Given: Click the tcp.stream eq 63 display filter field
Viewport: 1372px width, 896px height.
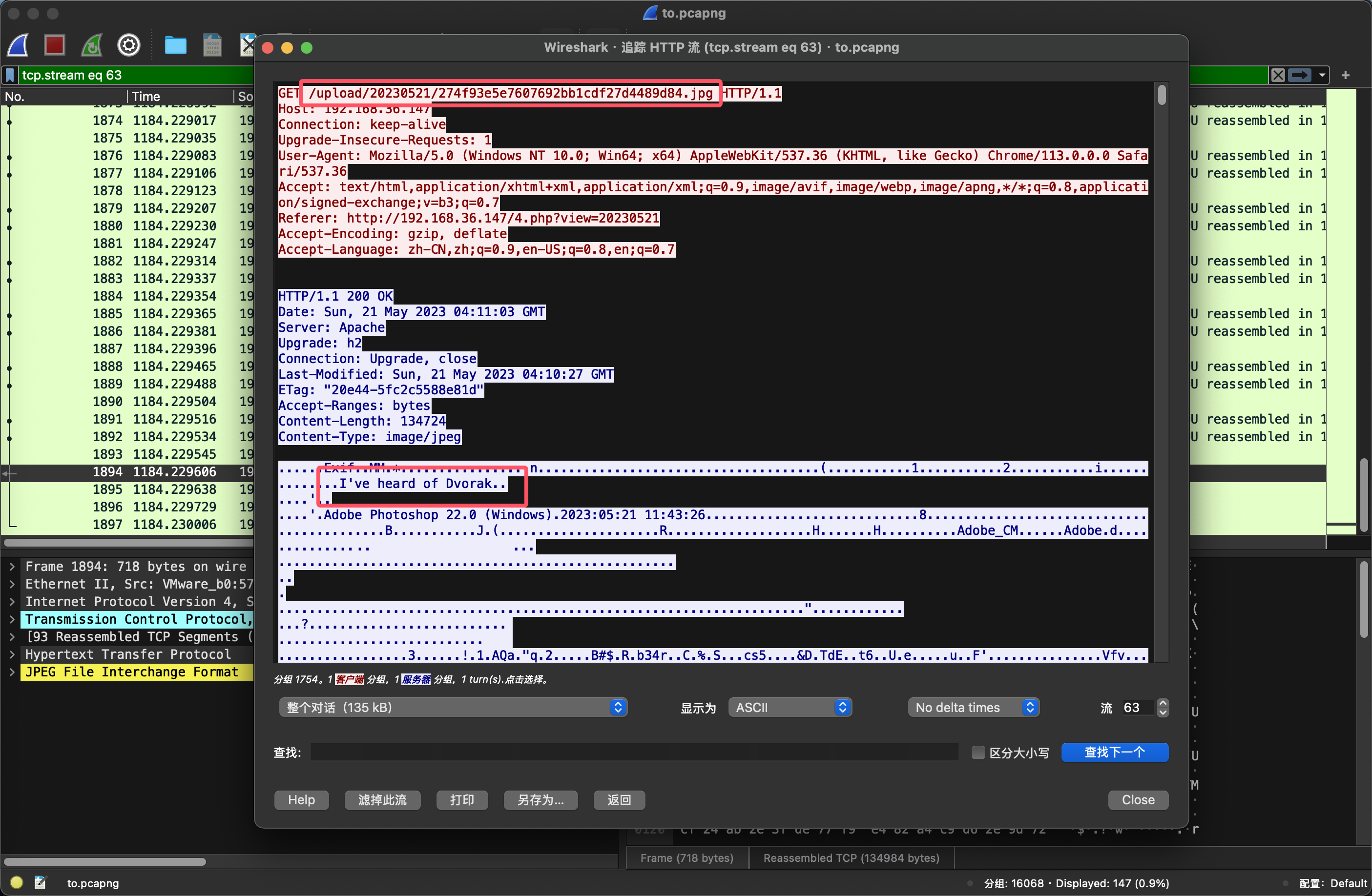Looking at the screenshot, I should point(135,75).
